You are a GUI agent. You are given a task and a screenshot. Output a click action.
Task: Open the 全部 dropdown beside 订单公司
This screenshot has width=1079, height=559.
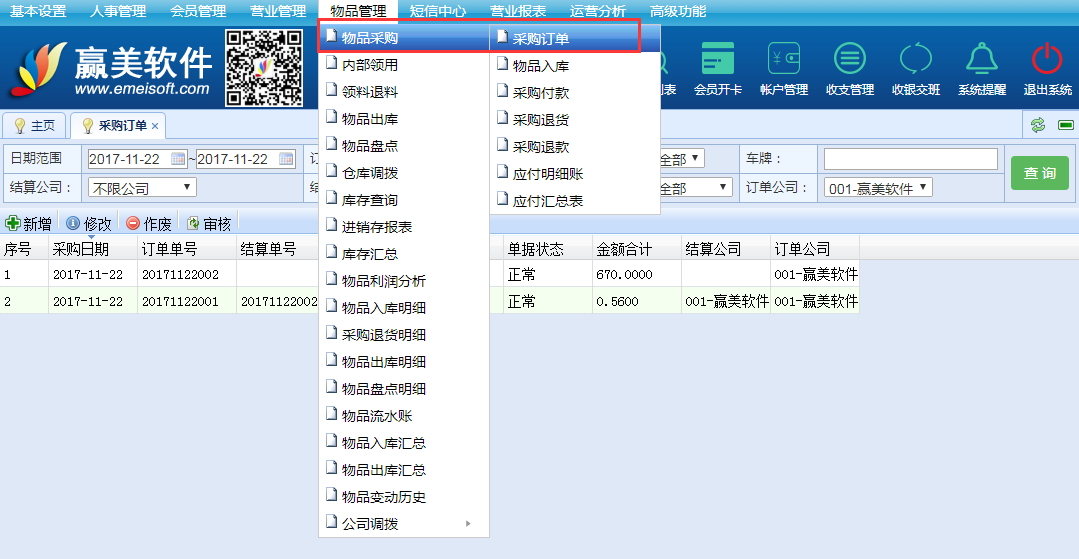coord(694,187)
